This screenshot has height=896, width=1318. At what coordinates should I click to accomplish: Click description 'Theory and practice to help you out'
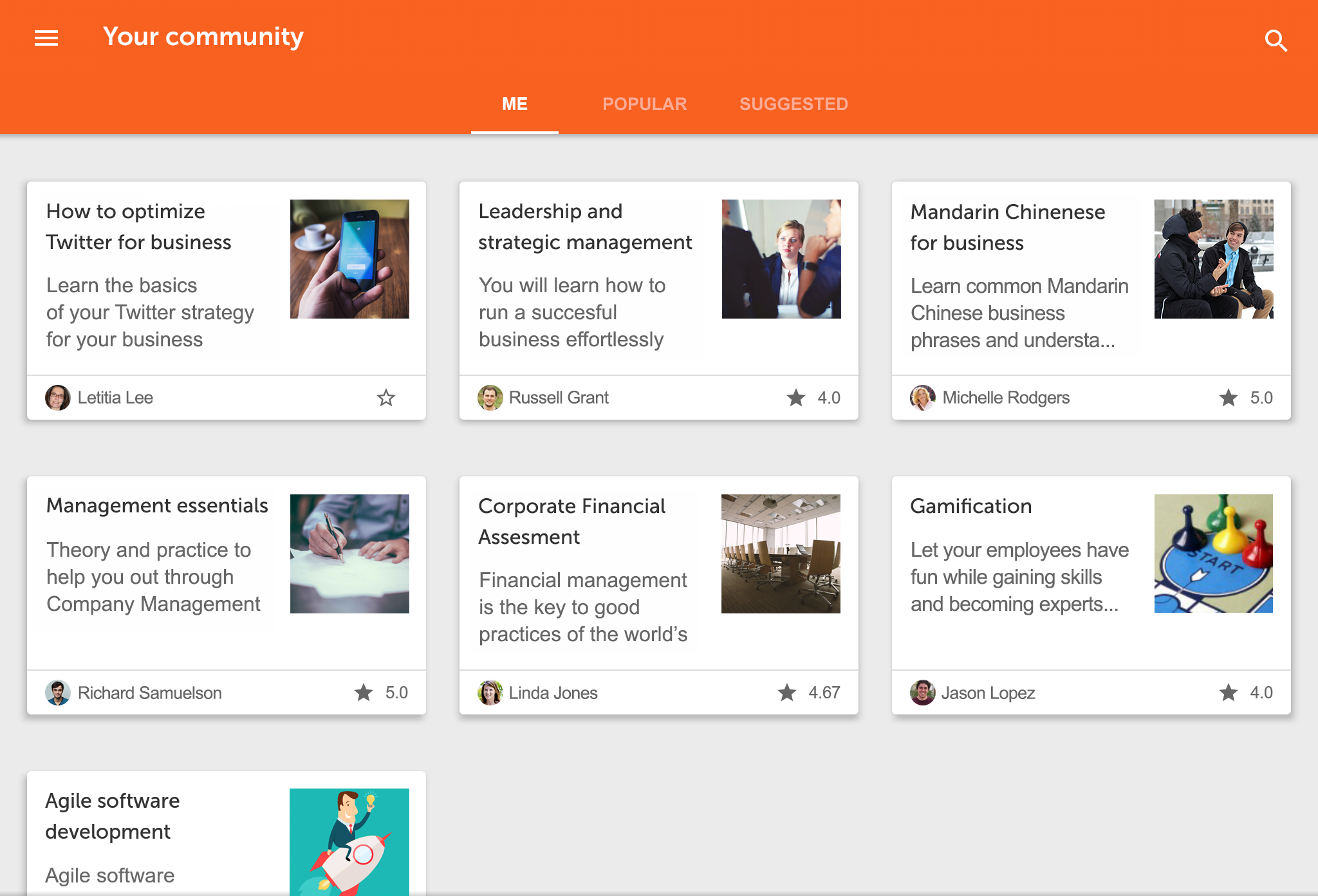[x=153, y=577]
